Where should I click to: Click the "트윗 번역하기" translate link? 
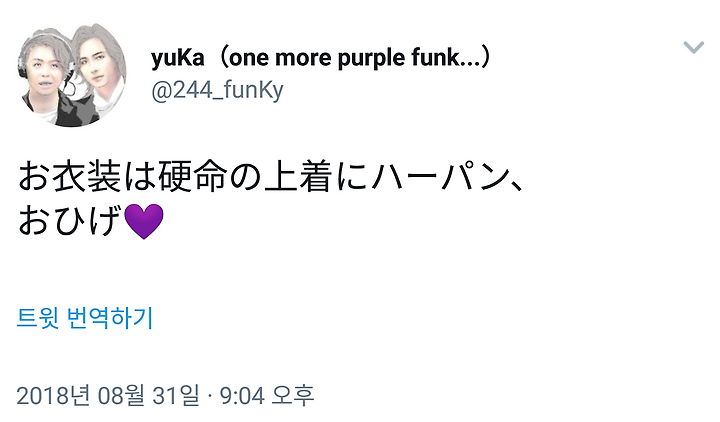point(85,319)
